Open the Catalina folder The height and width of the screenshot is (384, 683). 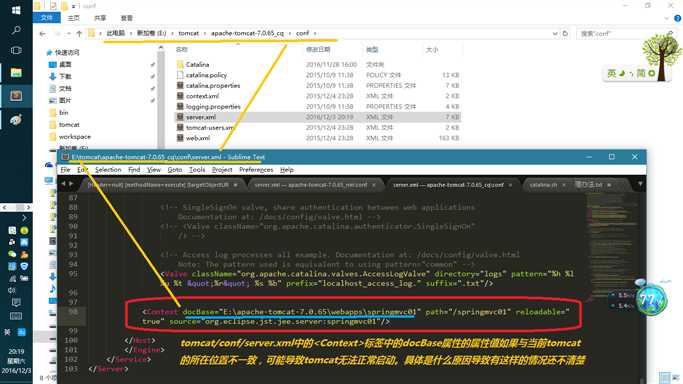197,64
